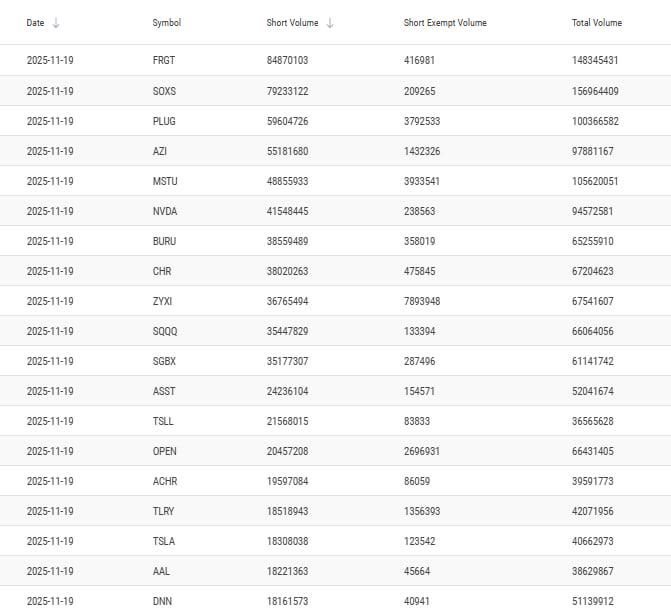Click short volume value 38020263
This screenshot has height=614, width=671.
pos(287,271)
